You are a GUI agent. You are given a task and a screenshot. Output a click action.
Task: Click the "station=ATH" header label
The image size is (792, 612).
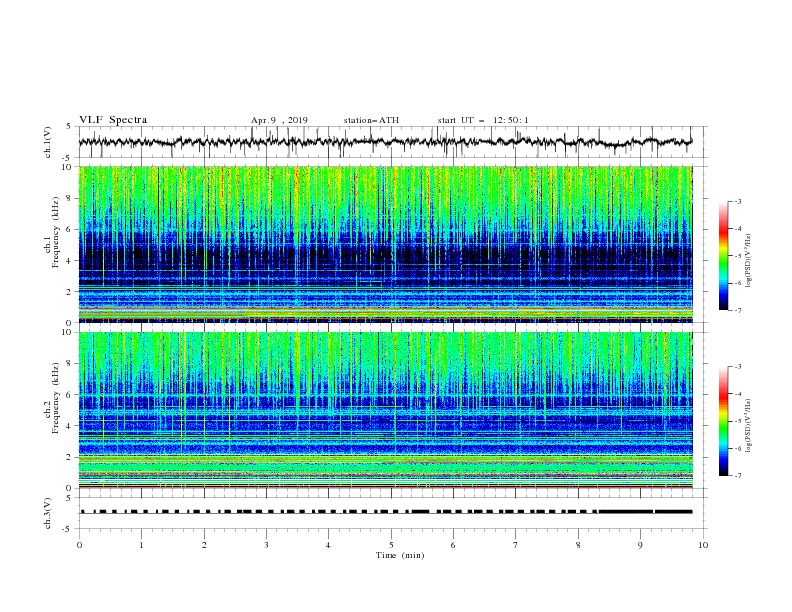(371, 120)
